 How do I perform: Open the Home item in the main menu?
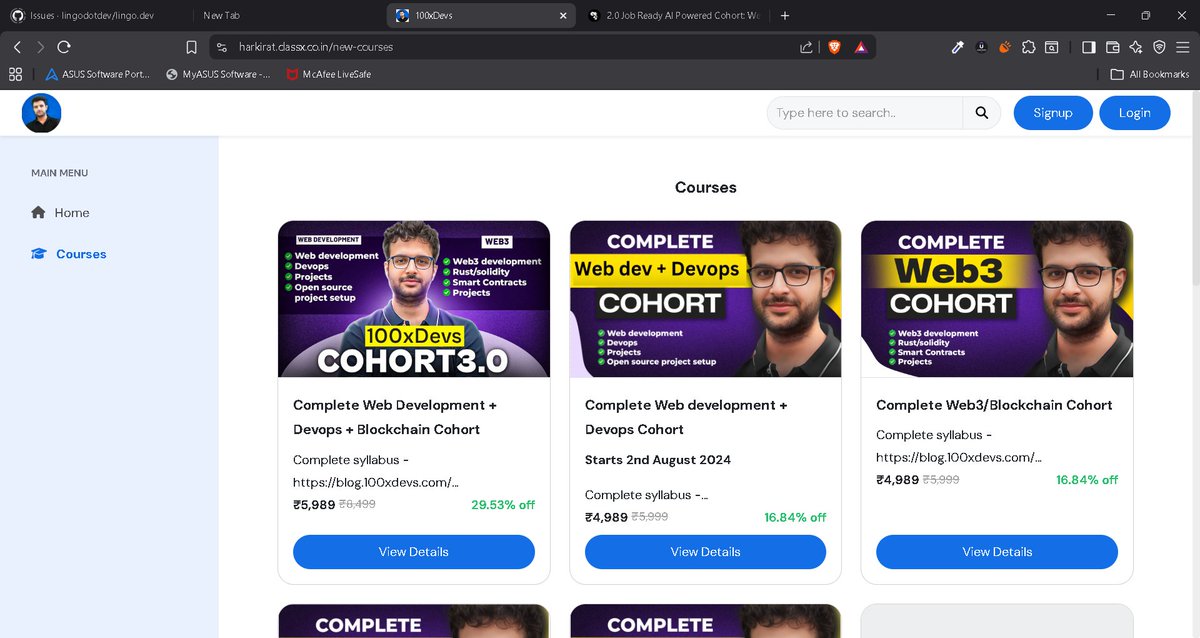click(60, 212)
